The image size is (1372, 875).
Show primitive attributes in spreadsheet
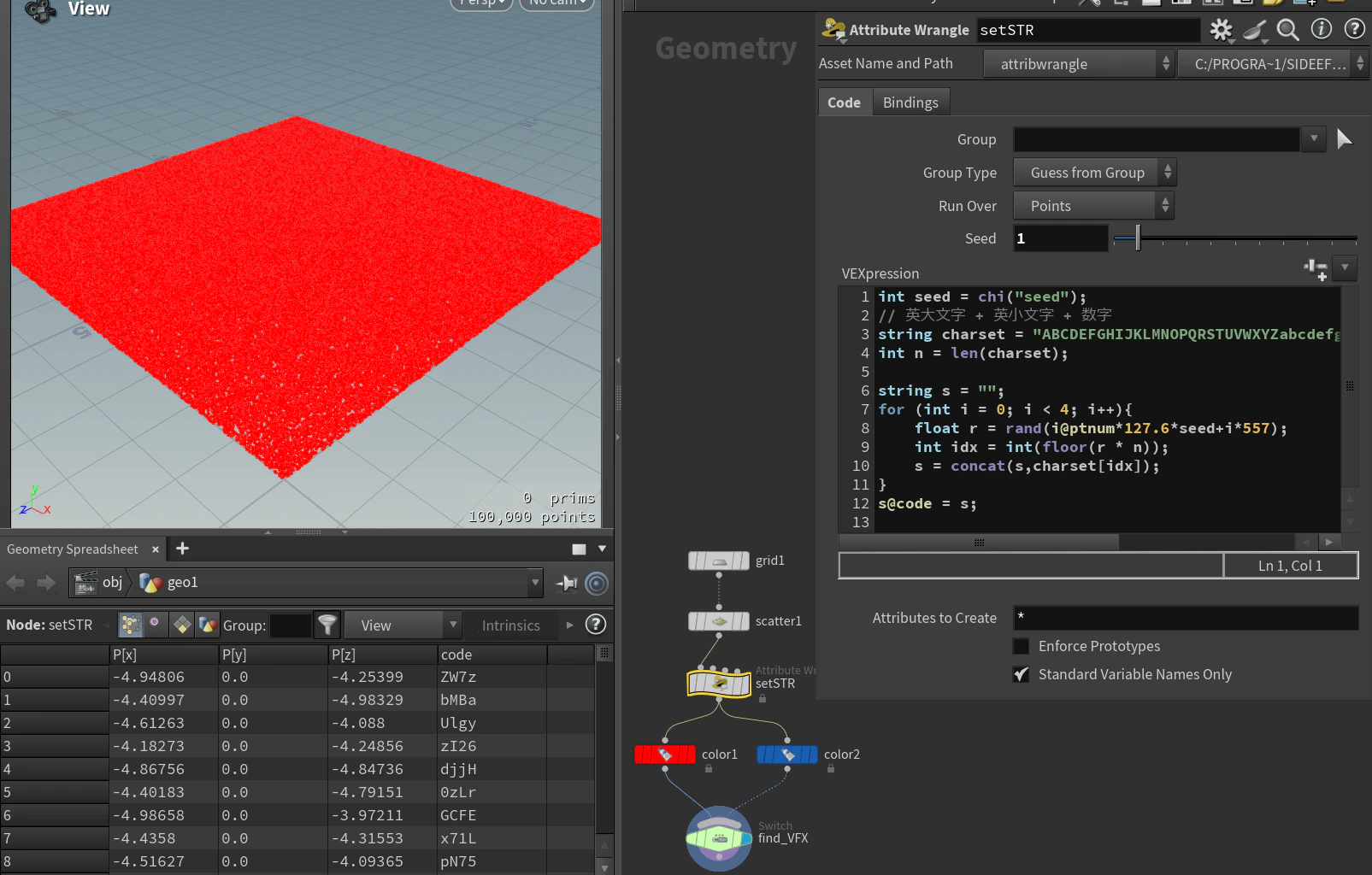182,625
